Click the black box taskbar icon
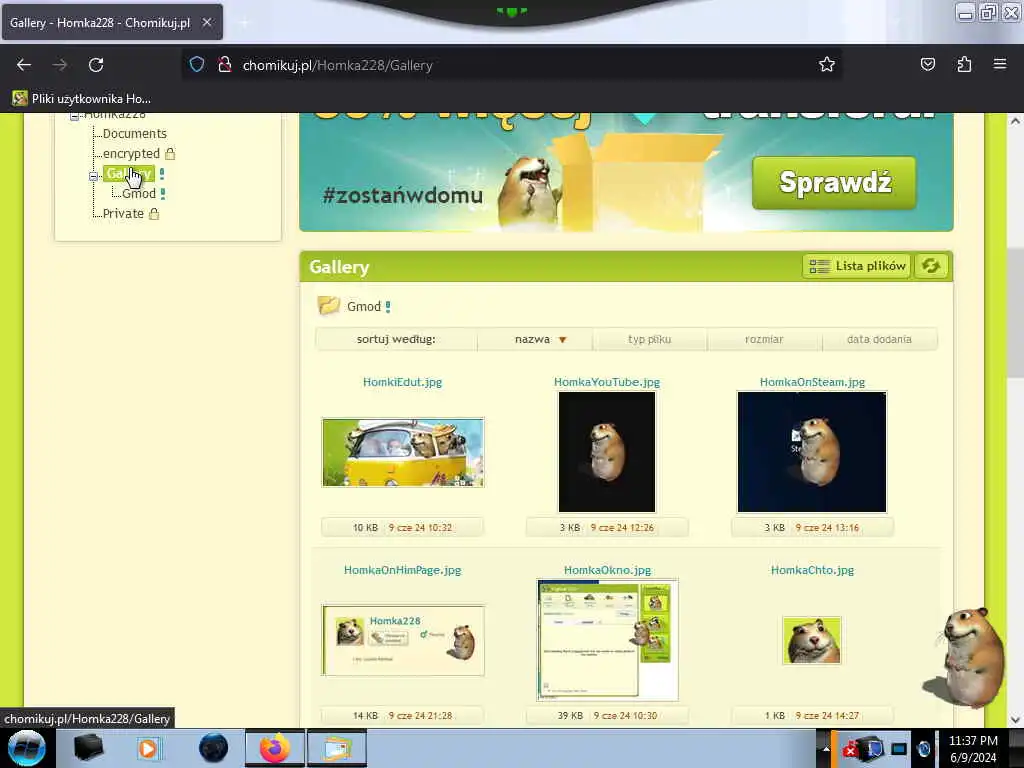 point(88,748)
